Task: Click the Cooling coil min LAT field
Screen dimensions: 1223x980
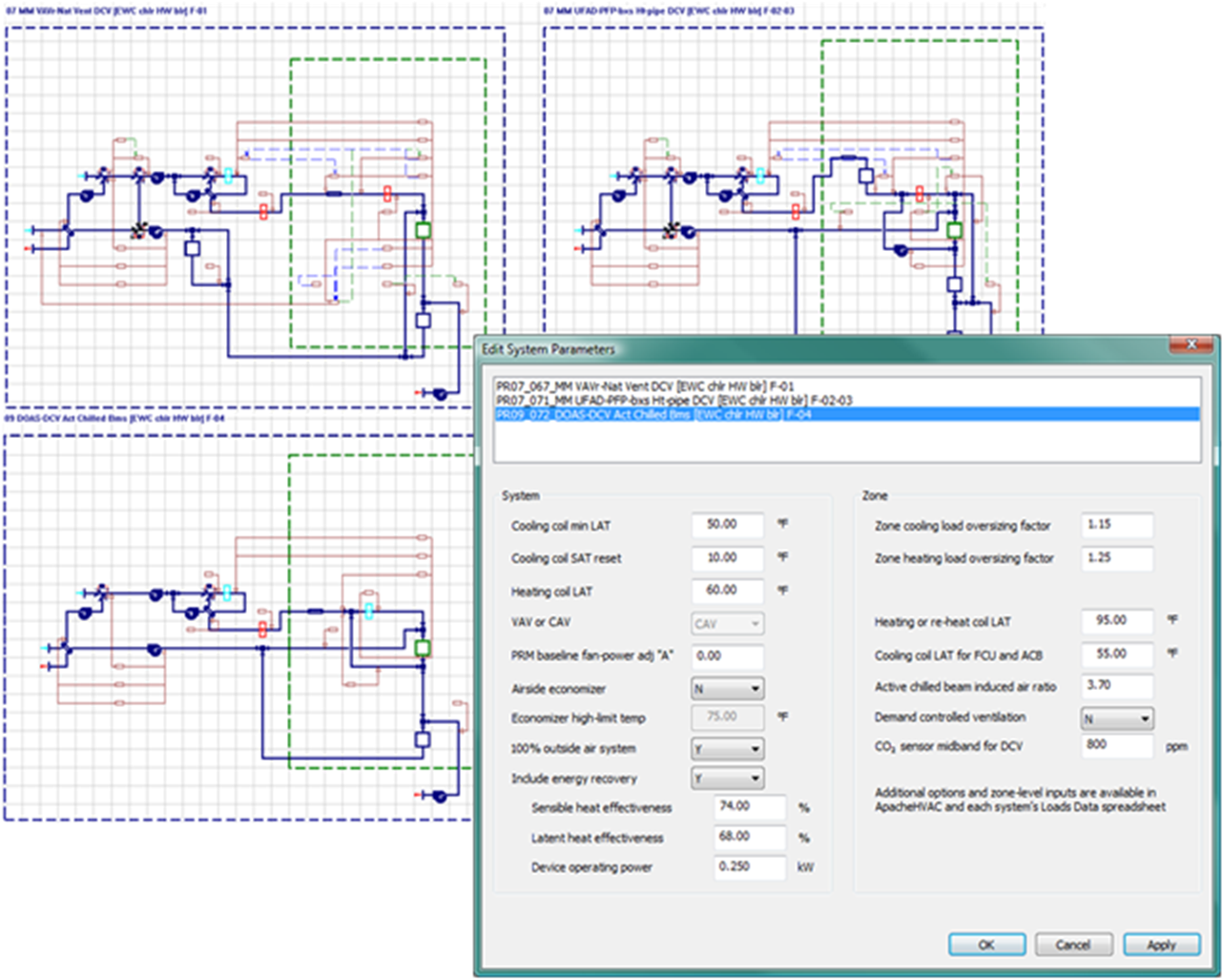Action: [727, 525]
